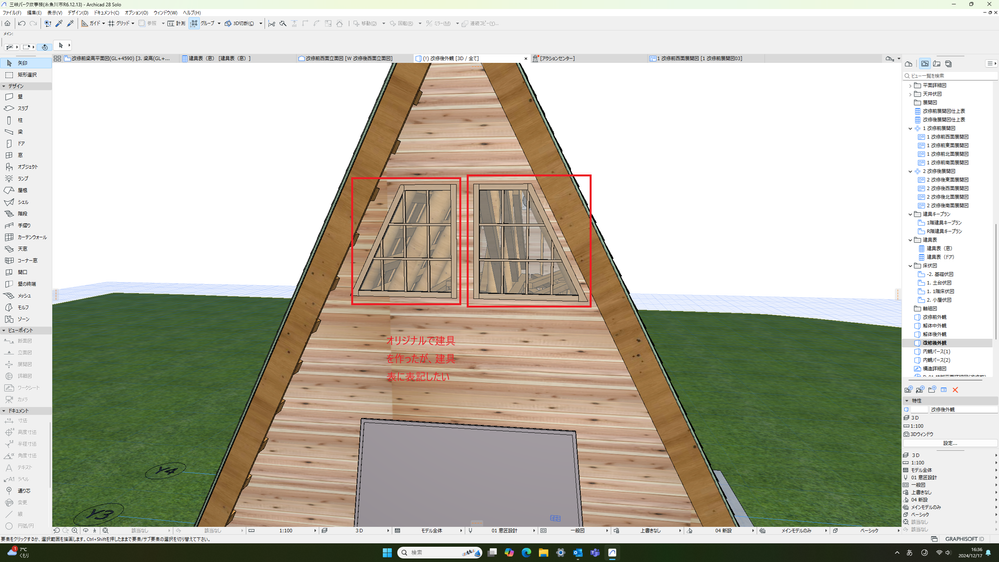Open the Design (デザイン) menu
Image resolution: width=999 pixels, height=562 pixels.
click(x=78, y=13)
